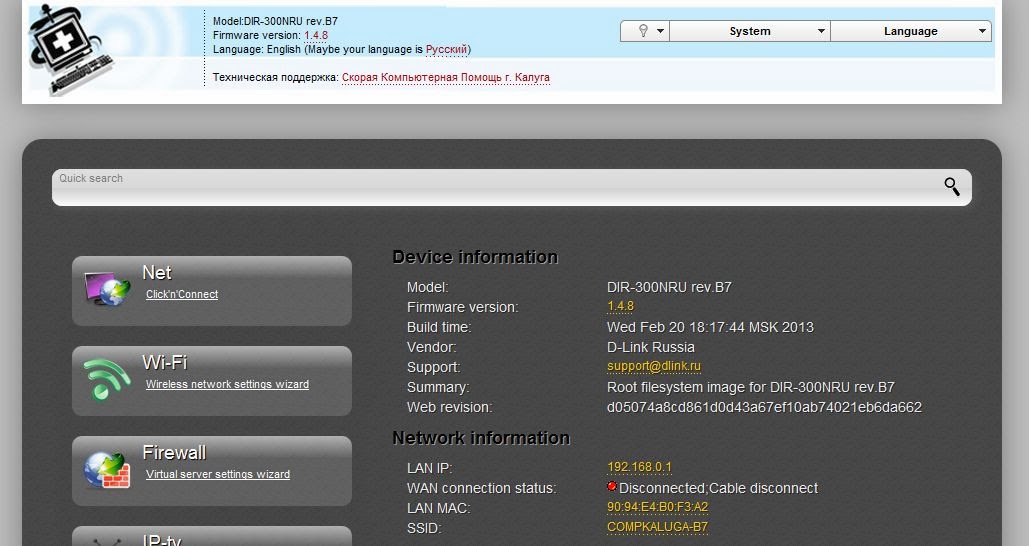The image size is (1029, 546).
Task: Click the support@dlink.ru email link
Action: [x=654, y=366]
